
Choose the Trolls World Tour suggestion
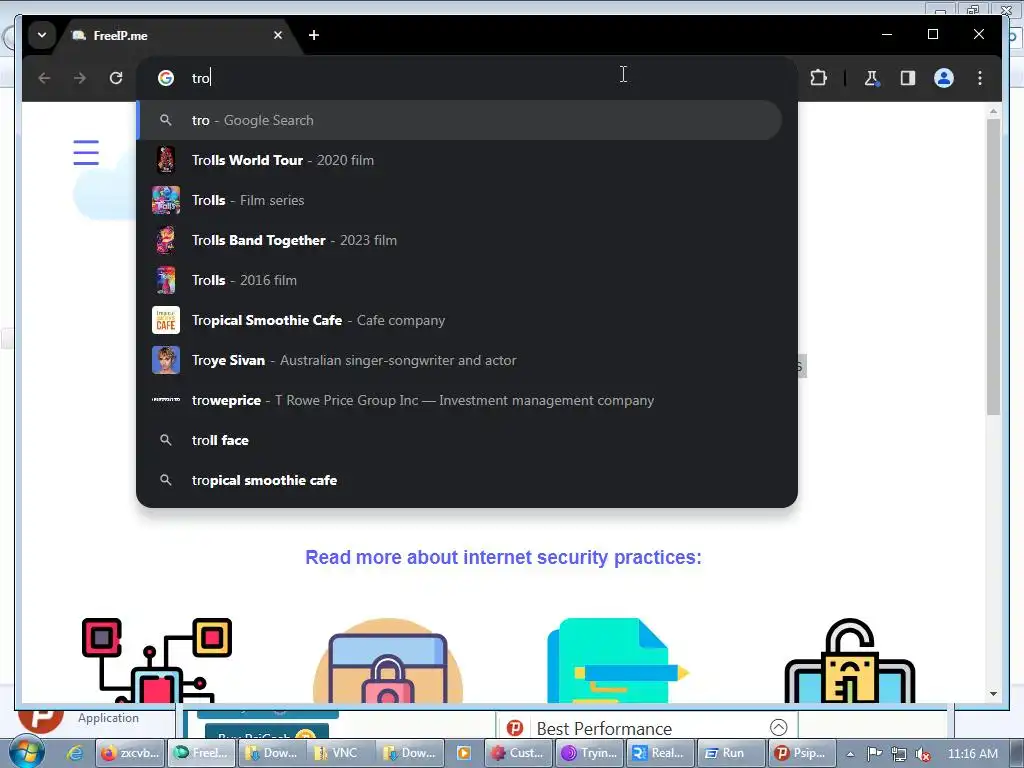click(460, 160)
